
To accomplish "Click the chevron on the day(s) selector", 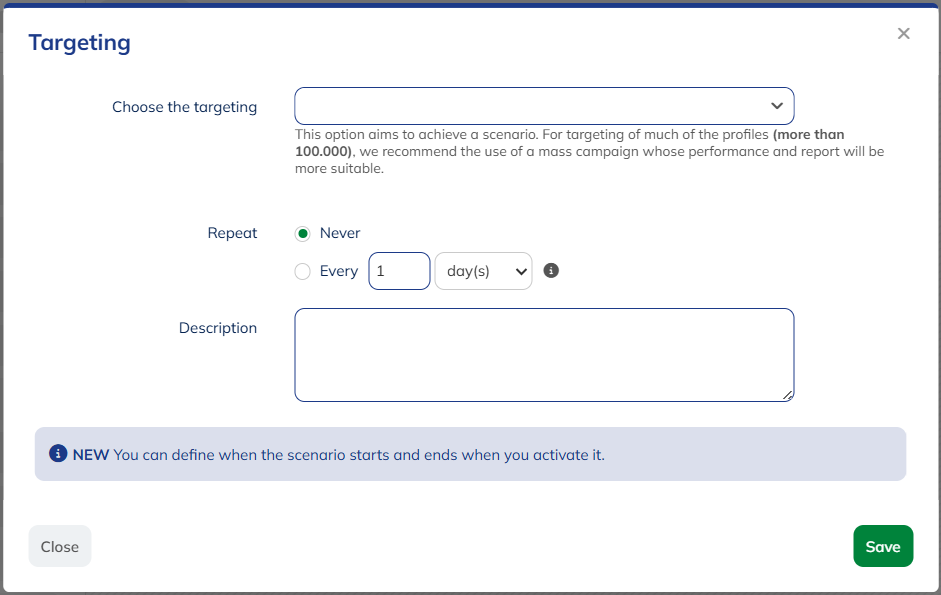I will (518, 270).
